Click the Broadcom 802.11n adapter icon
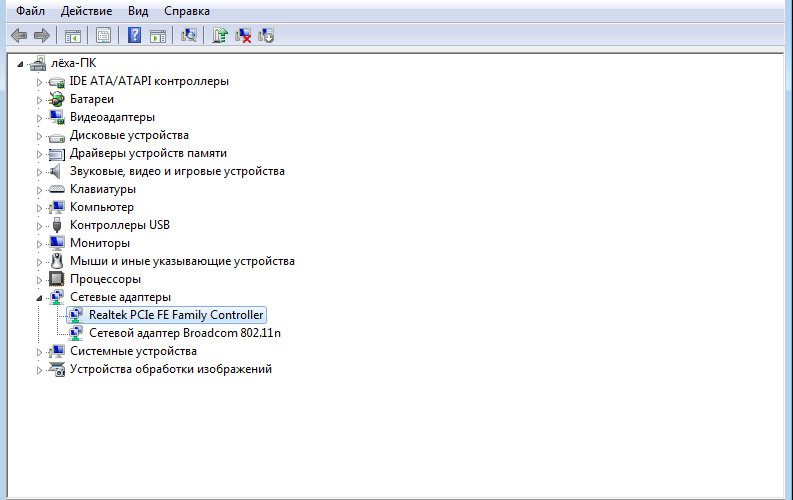 (76, 333)
